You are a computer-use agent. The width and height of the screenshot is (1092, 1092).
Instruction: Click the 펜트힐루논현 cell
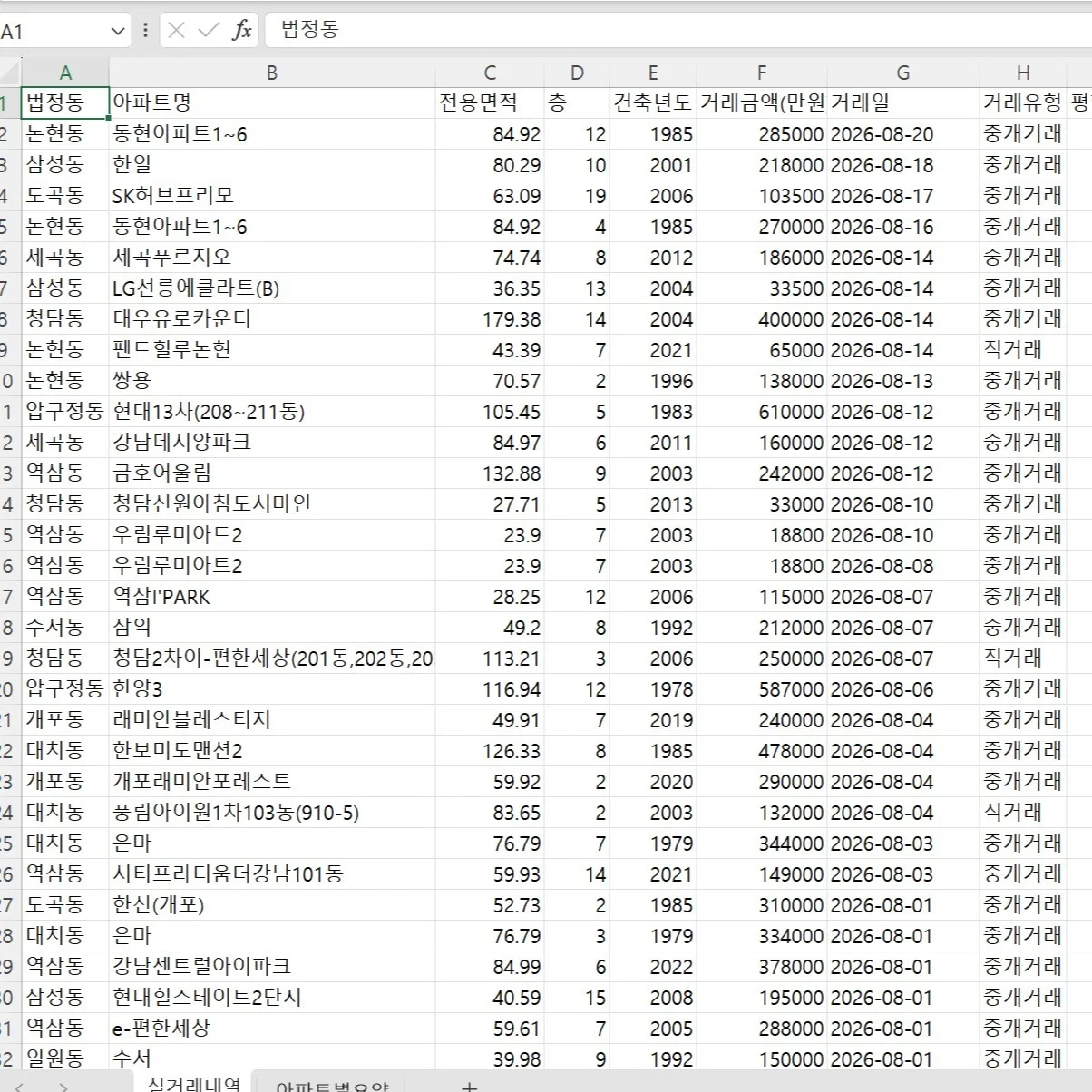pos(272,350)
